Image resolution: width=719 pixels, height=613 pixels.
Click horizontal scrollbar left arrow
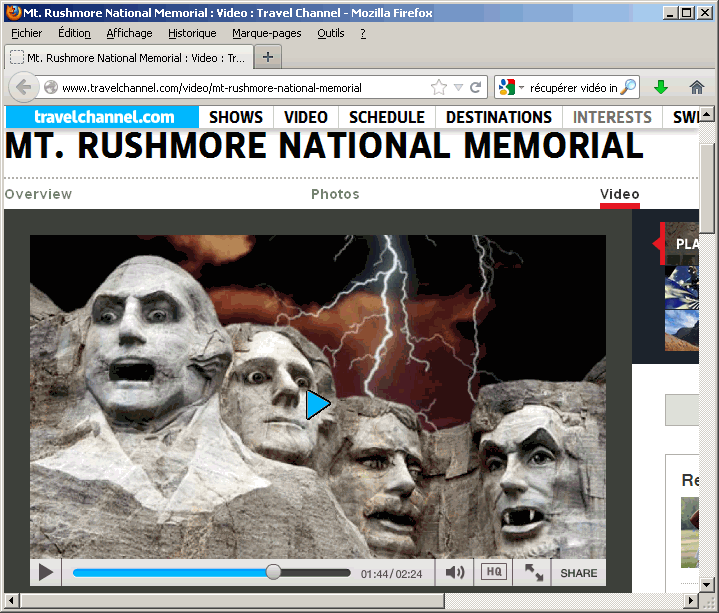coord(11,600)
